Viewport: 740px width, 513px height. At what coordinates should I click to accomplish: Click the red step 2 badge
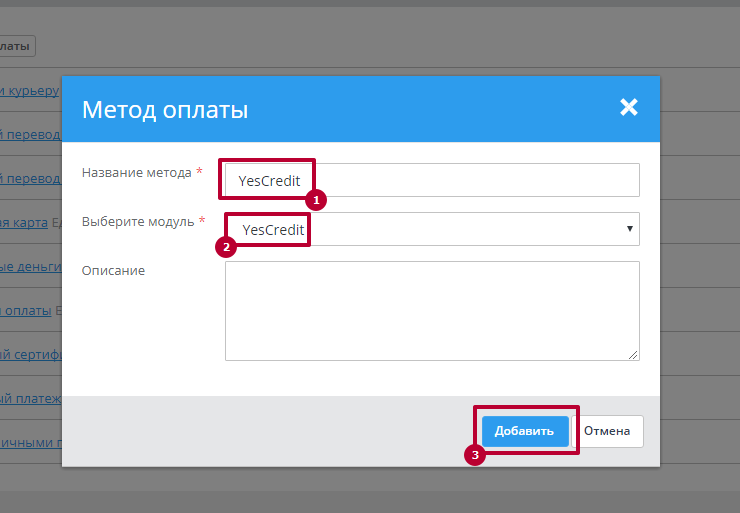[x=226, y=247]
